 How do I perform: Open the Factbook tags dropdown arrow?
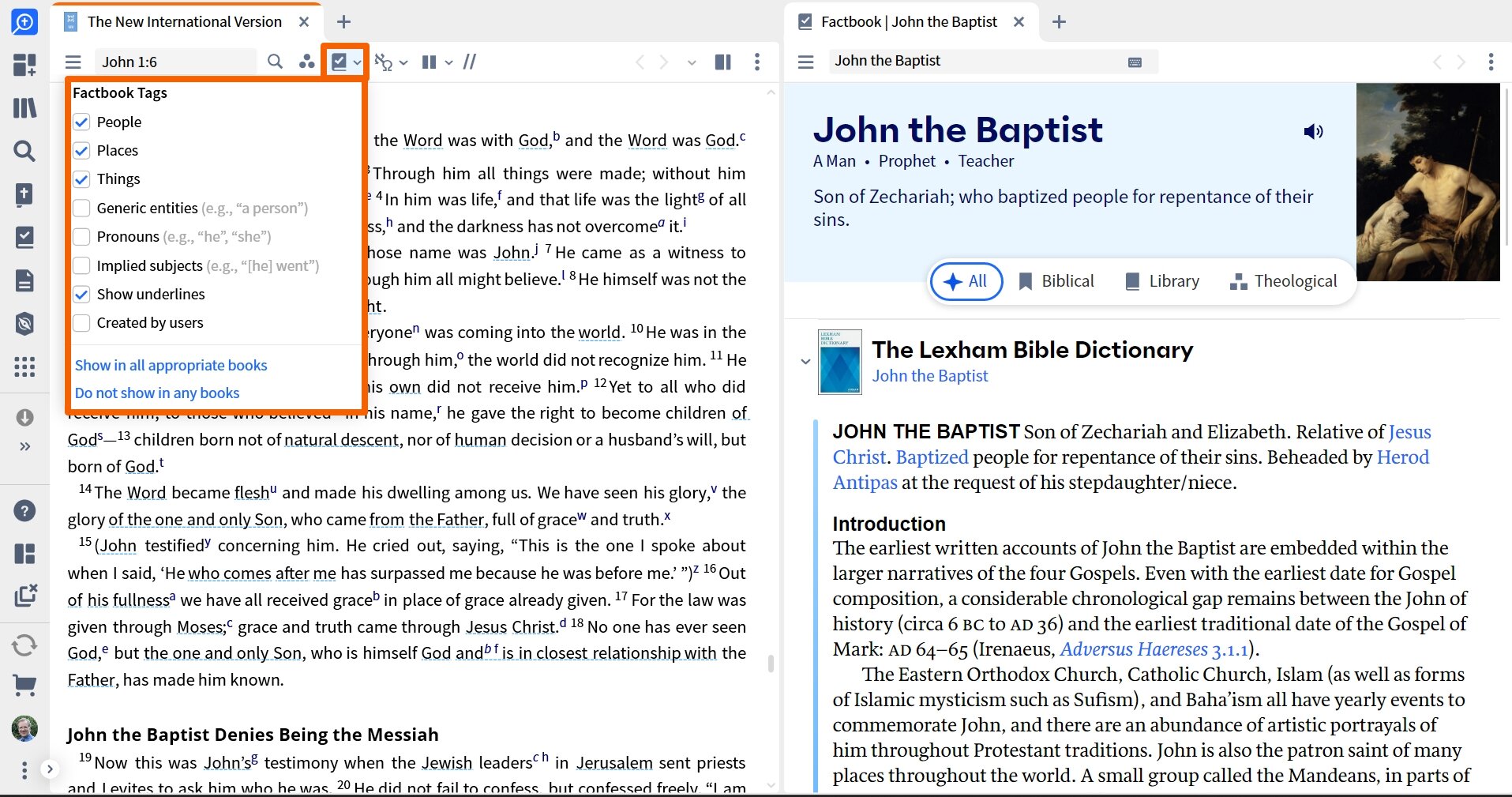point(358,62)
